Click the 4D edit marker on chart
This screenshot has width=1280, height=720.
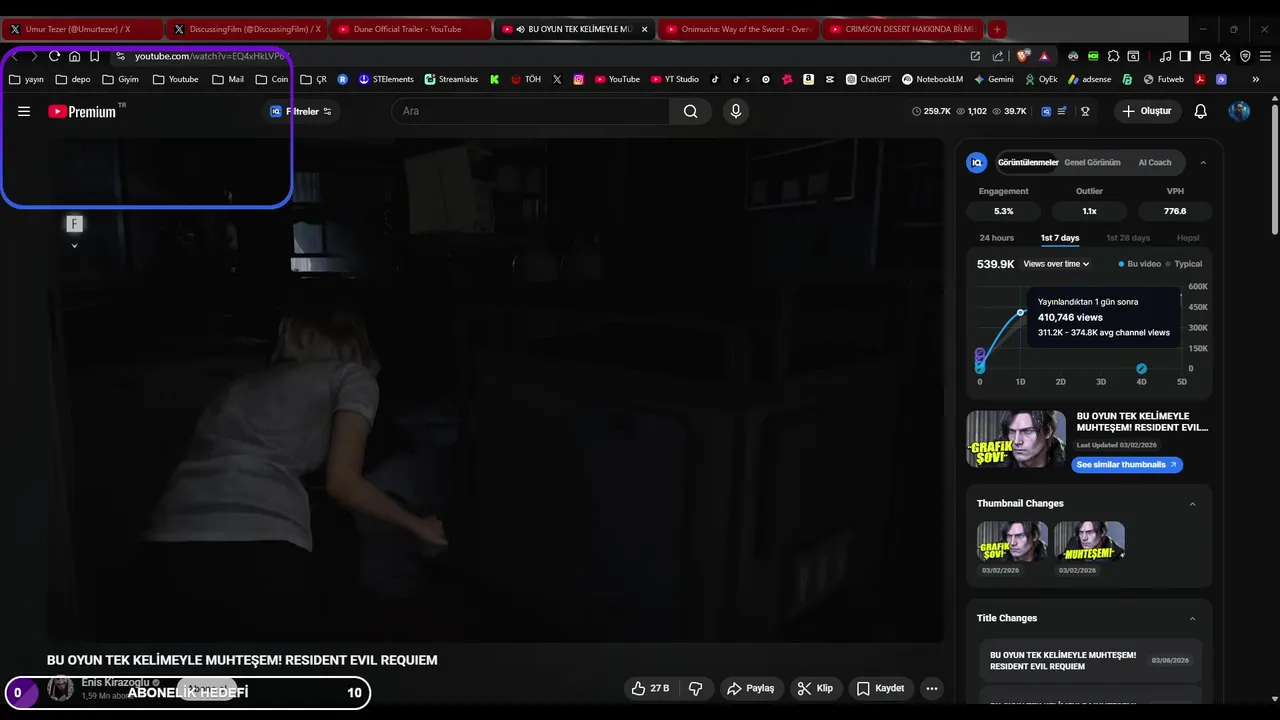(x=1141, y=368)
